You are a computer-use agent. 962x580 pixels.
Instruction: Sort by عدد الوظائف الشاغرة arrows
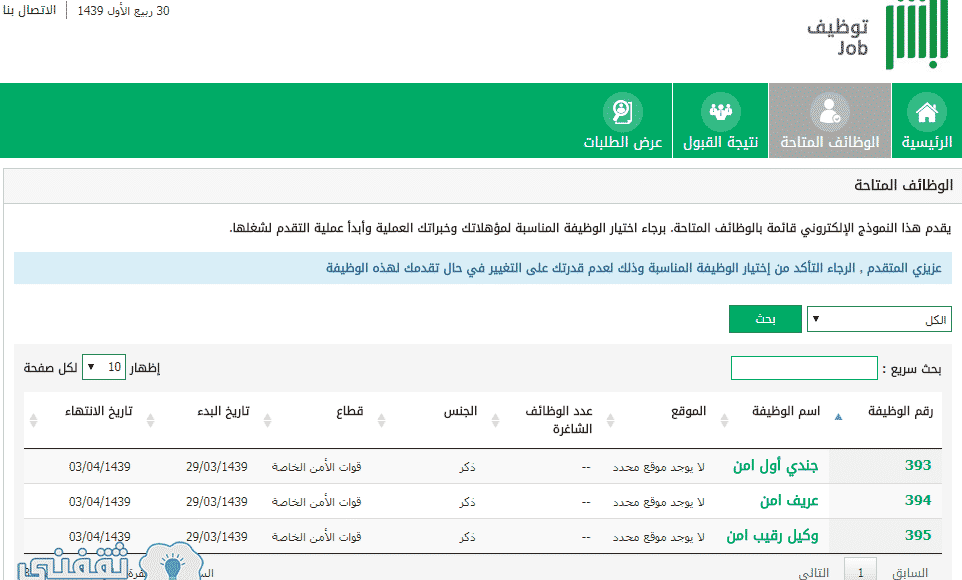(496, 420)
